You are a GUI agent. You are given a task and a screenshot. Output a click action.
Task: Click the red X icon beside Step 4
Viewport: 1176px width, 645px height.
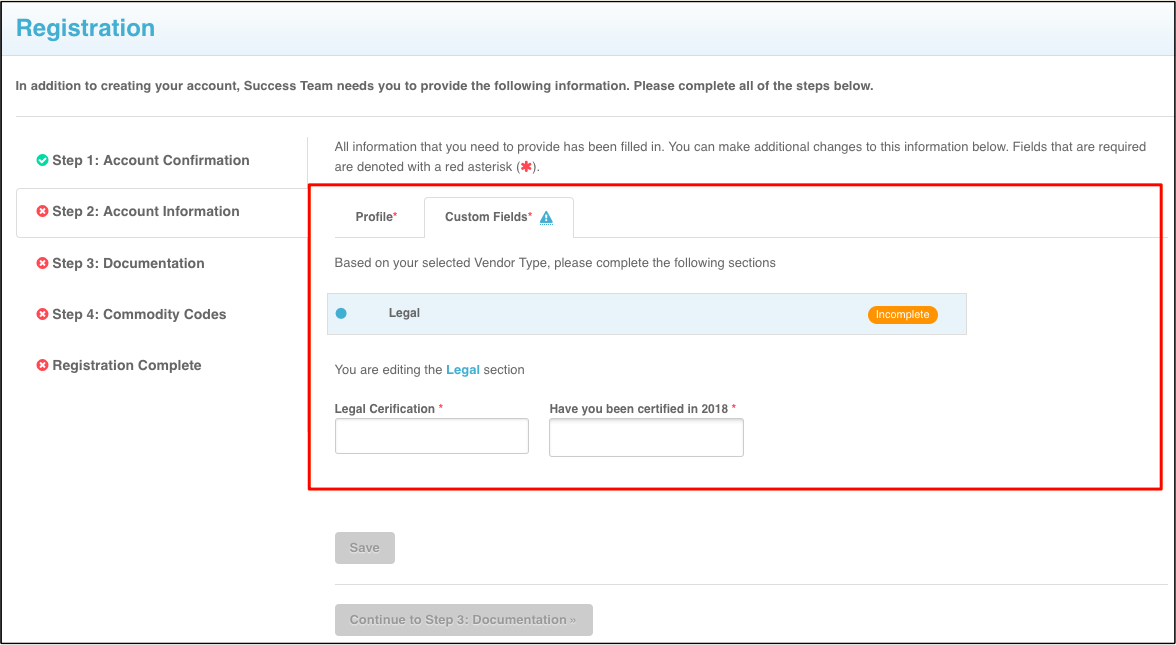pyautogui.click(x=42, y=314)
